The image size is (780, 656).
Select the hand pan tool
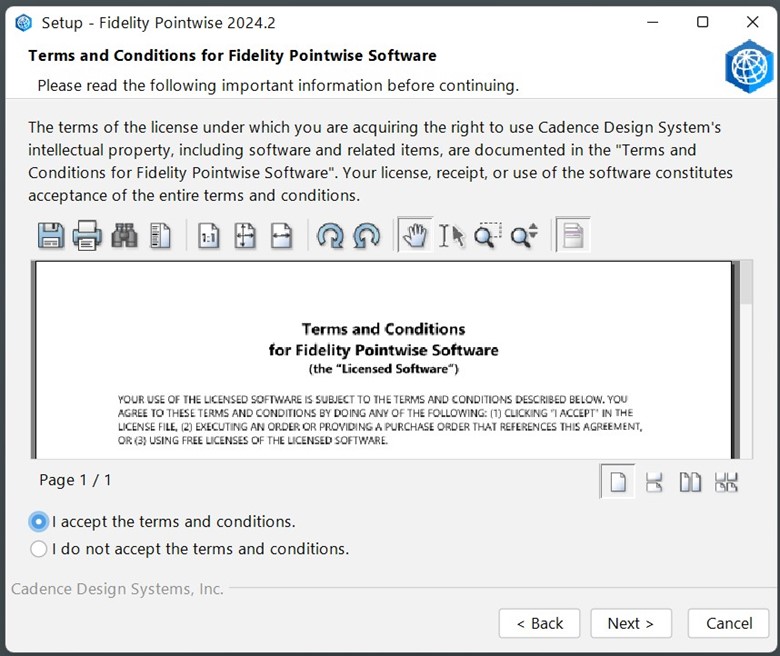pos(415,235)
